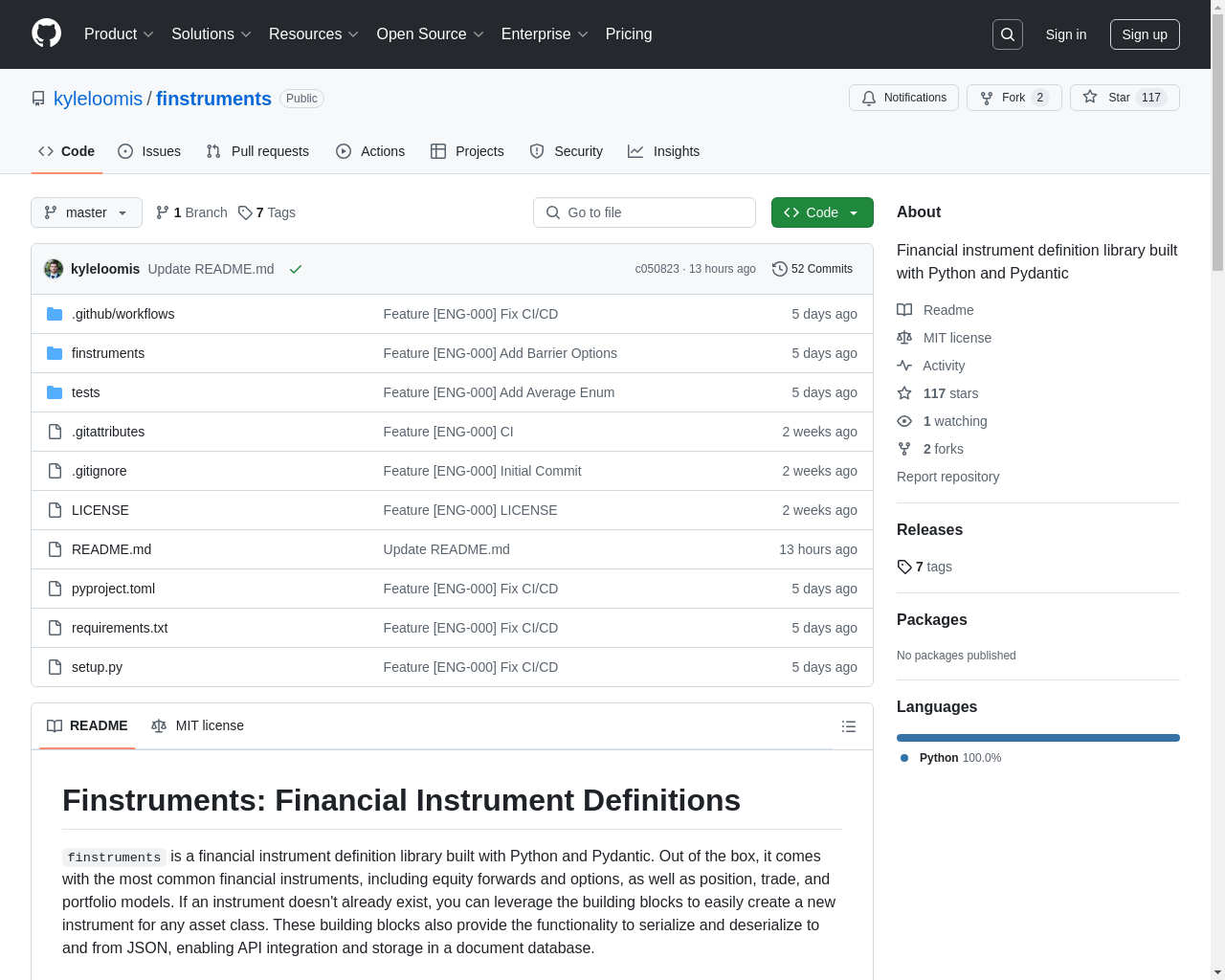Open the kyleloomis owner link
This screenshot has height=980, width=1225.
[98, 99]
